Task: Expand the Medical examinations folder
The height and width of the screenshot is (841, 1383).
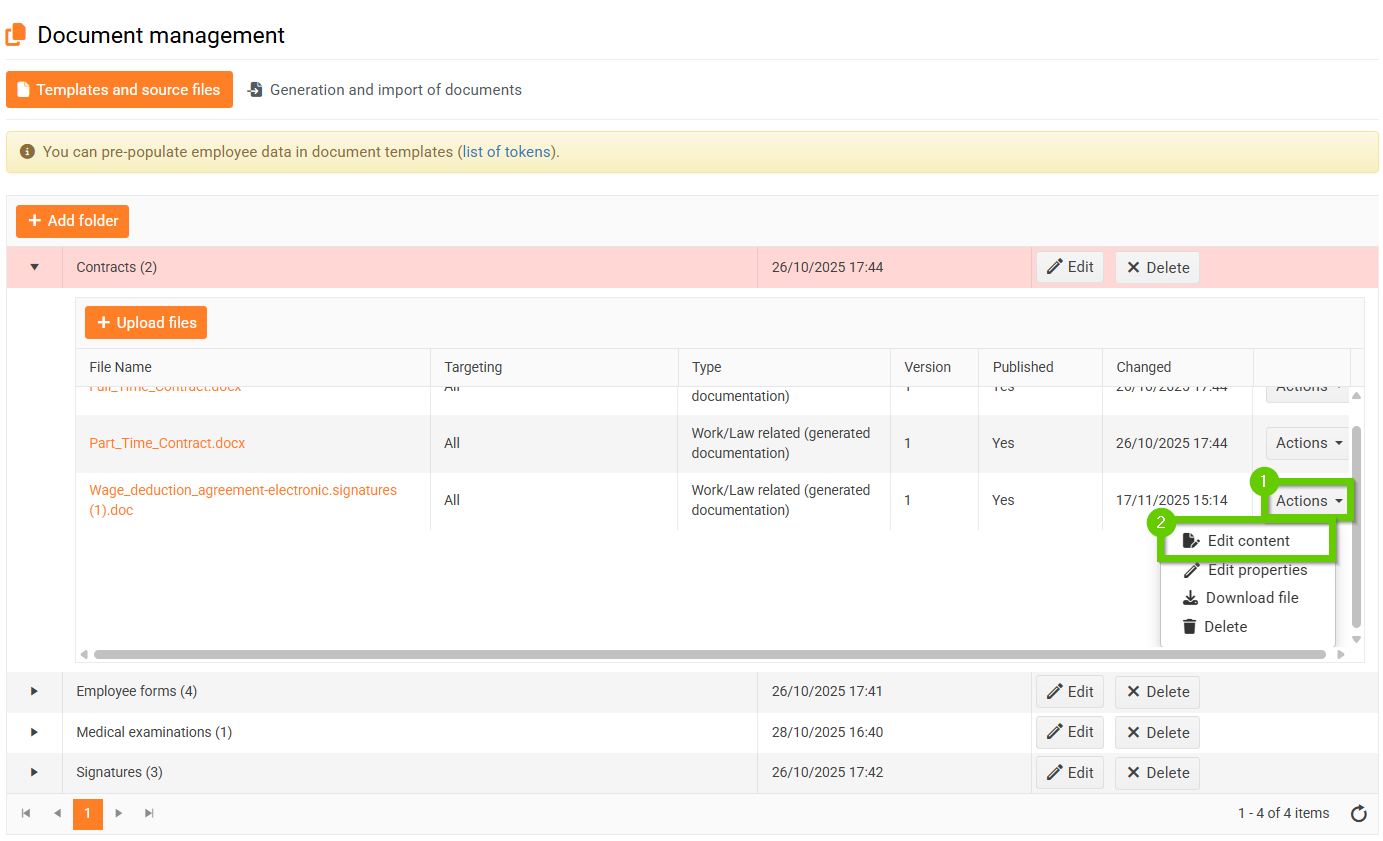Action: tap(34, 732)
